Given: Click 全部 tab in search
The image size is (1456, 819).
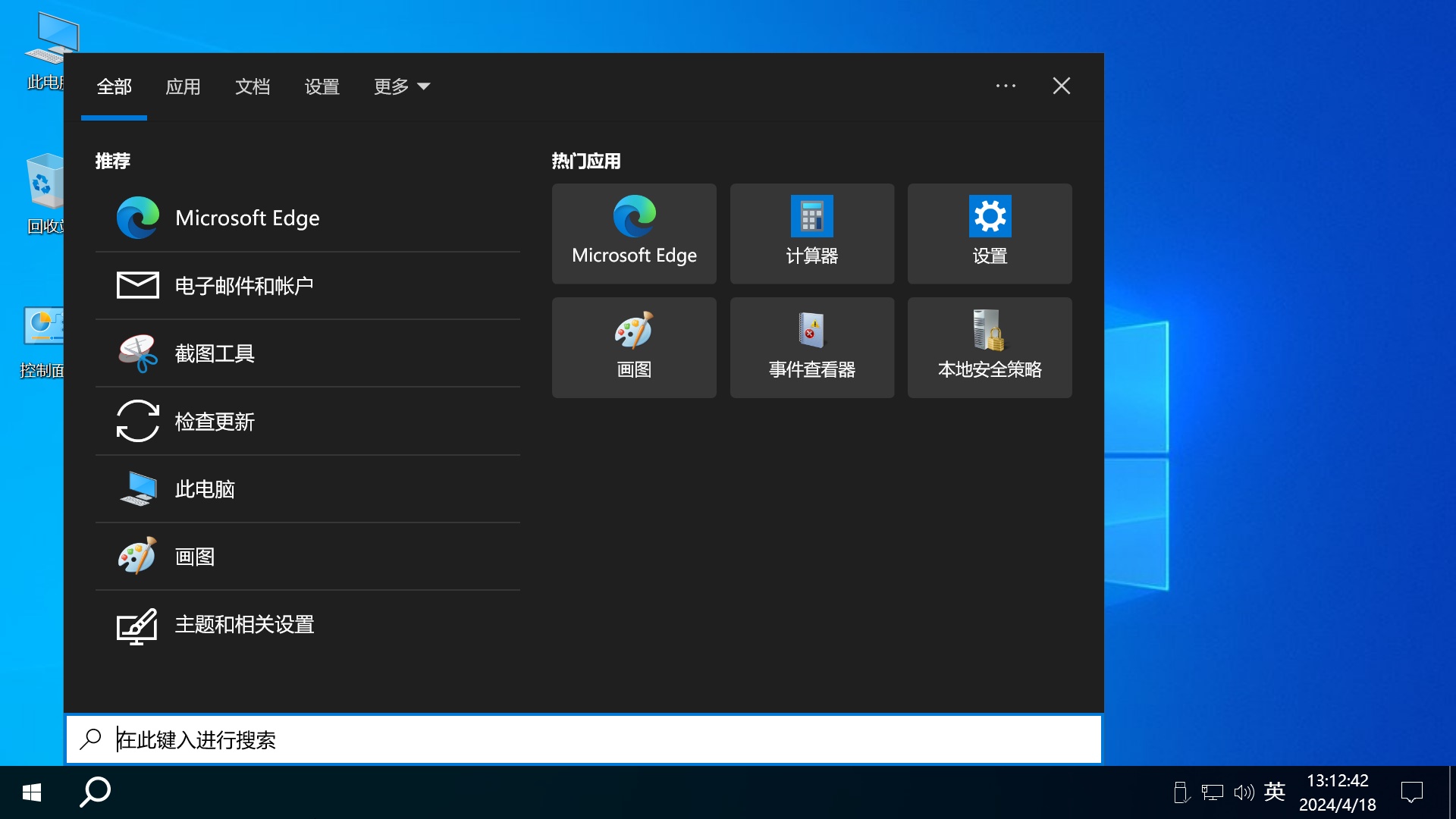Looking at the screenshot, I should [x=113, y=86].
